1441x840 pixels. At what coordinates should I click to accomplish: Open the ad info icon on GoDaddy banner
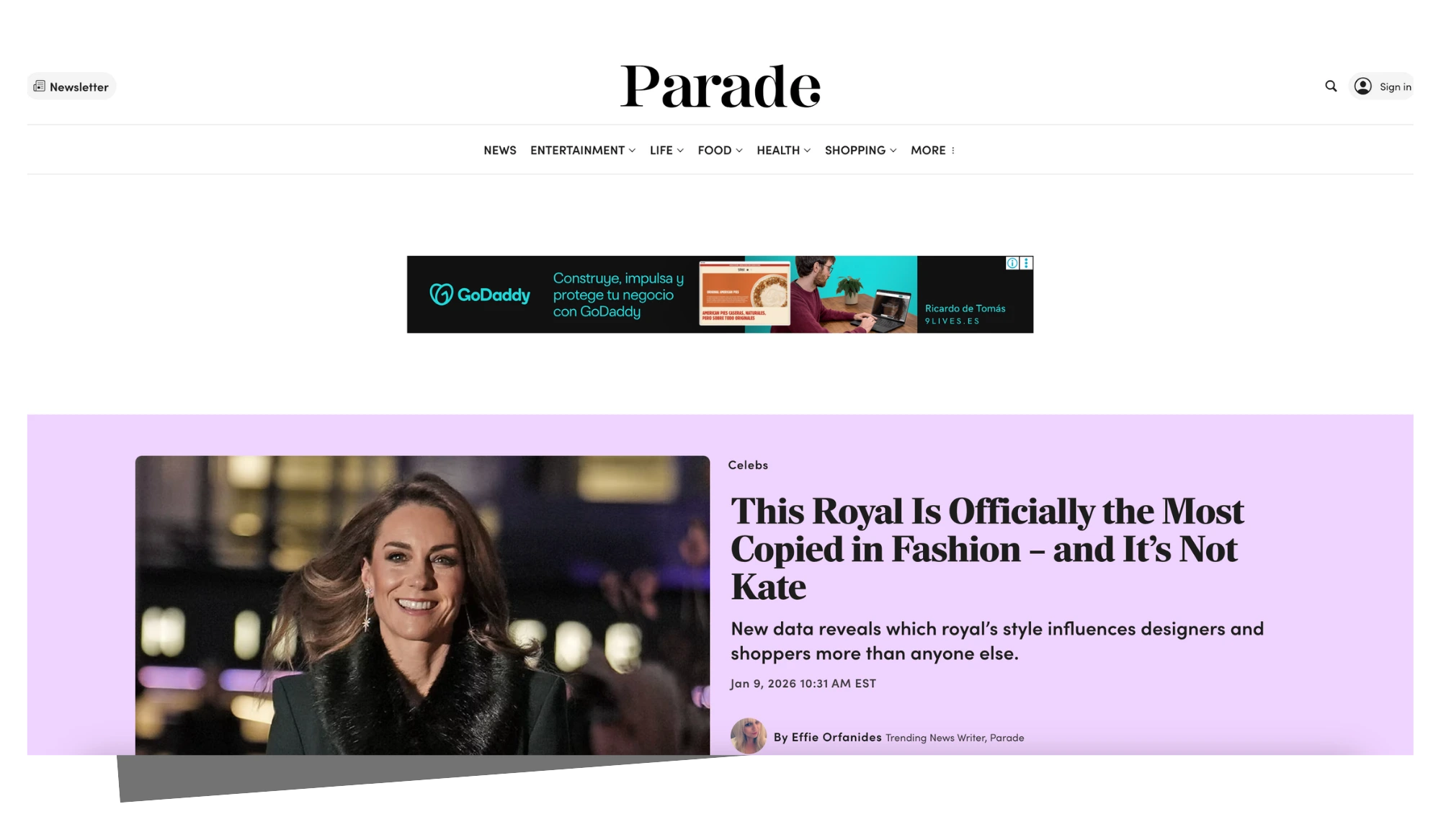pyautogui.click(x=1012, y=263)
